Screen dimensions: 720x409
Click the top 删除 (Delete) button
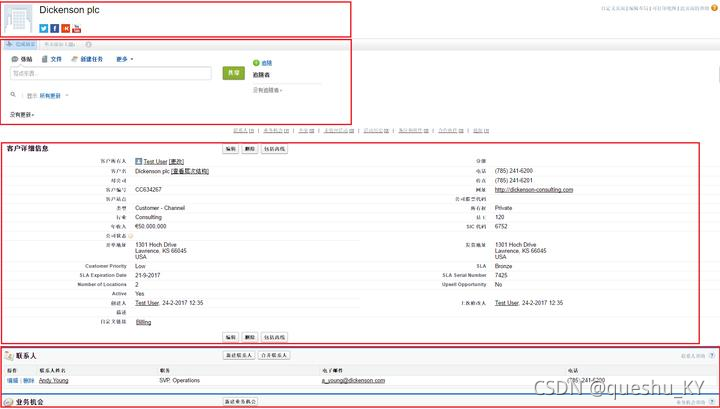[250, 149]
